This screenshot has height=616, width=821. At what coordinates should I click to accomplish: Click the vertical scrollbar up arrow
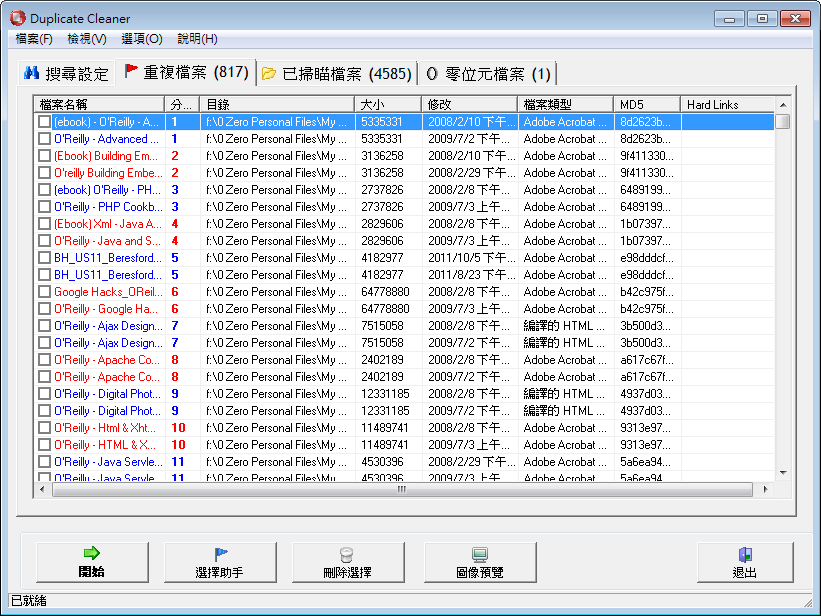[x=783, y=105]
